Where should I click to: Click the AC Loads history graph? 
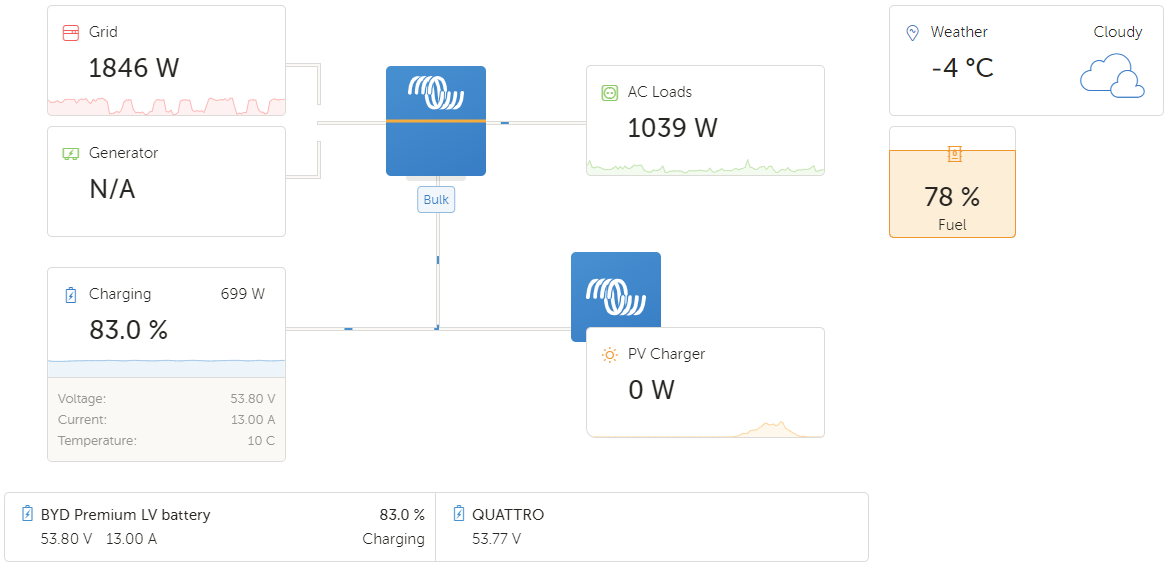pos(705,167)
